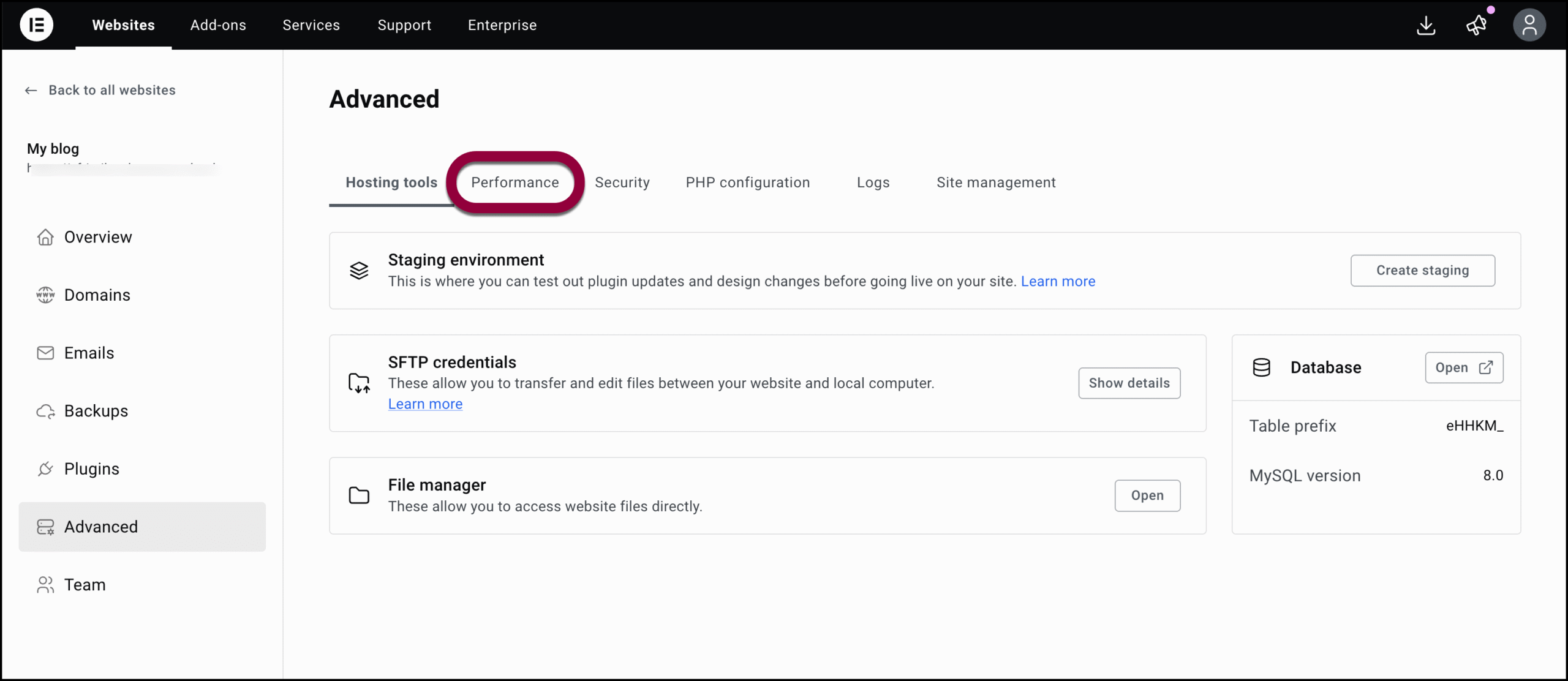This screenshot has height=681, width=1568.
Task: Open the downloads icon in top bar
Action: (1426, 25)
